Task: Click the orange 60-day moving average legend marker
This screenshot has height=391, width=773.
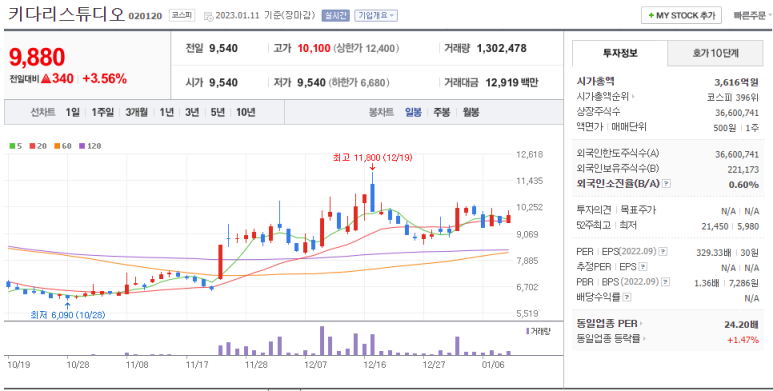Action: [57, 146]
